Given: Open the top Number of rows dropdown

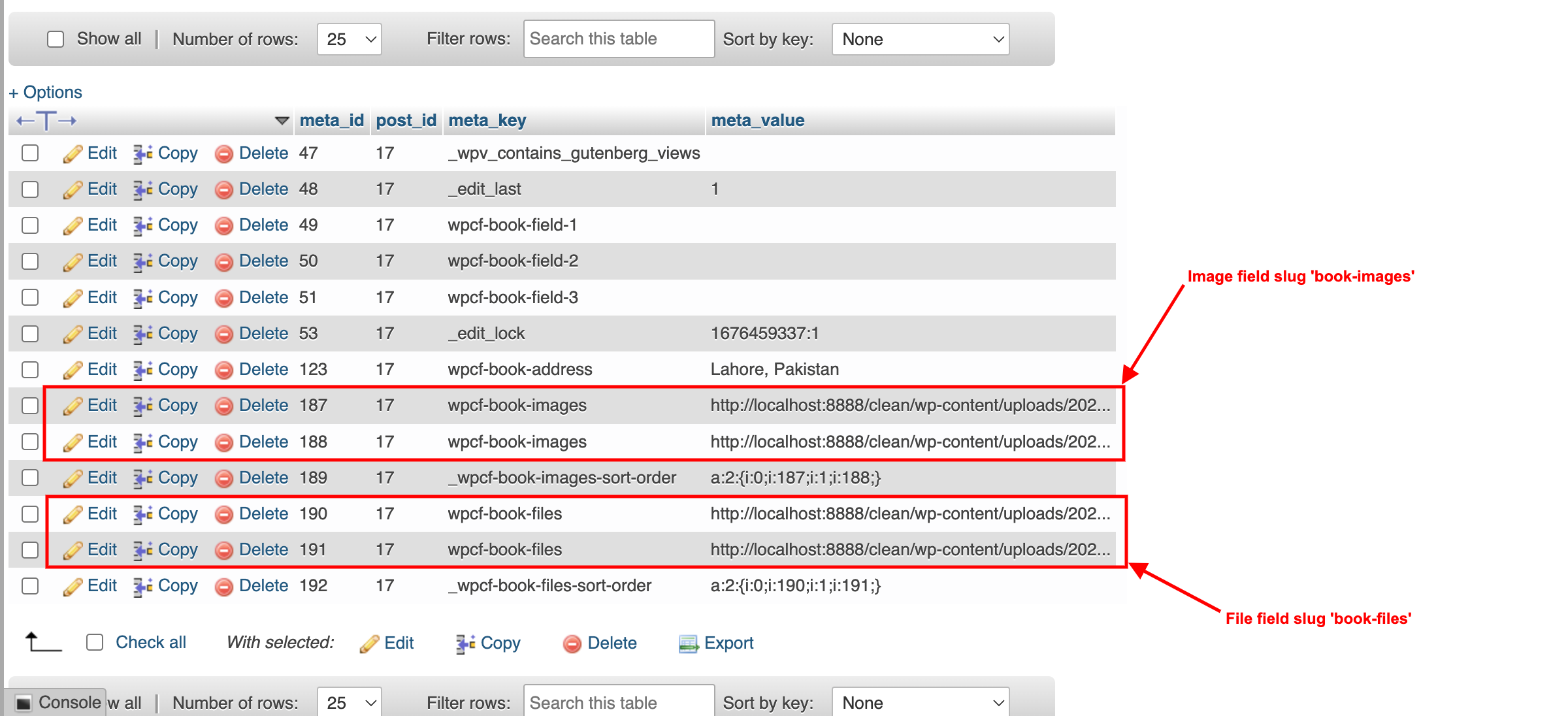Looking at the screenshot, I should pyautogui.click(x=350, y=39).
